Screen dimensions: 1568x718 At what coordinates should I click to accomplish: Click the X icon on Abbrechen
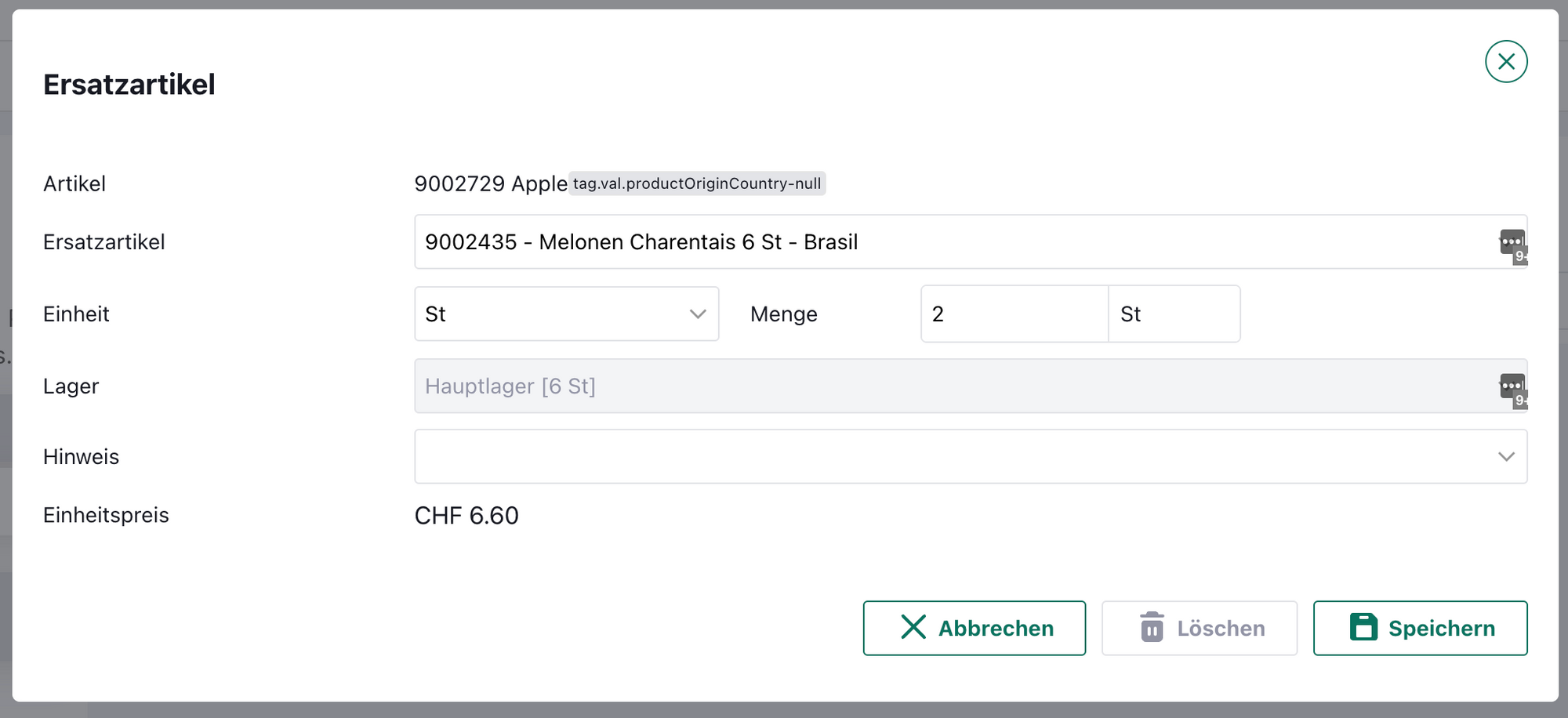913,628
